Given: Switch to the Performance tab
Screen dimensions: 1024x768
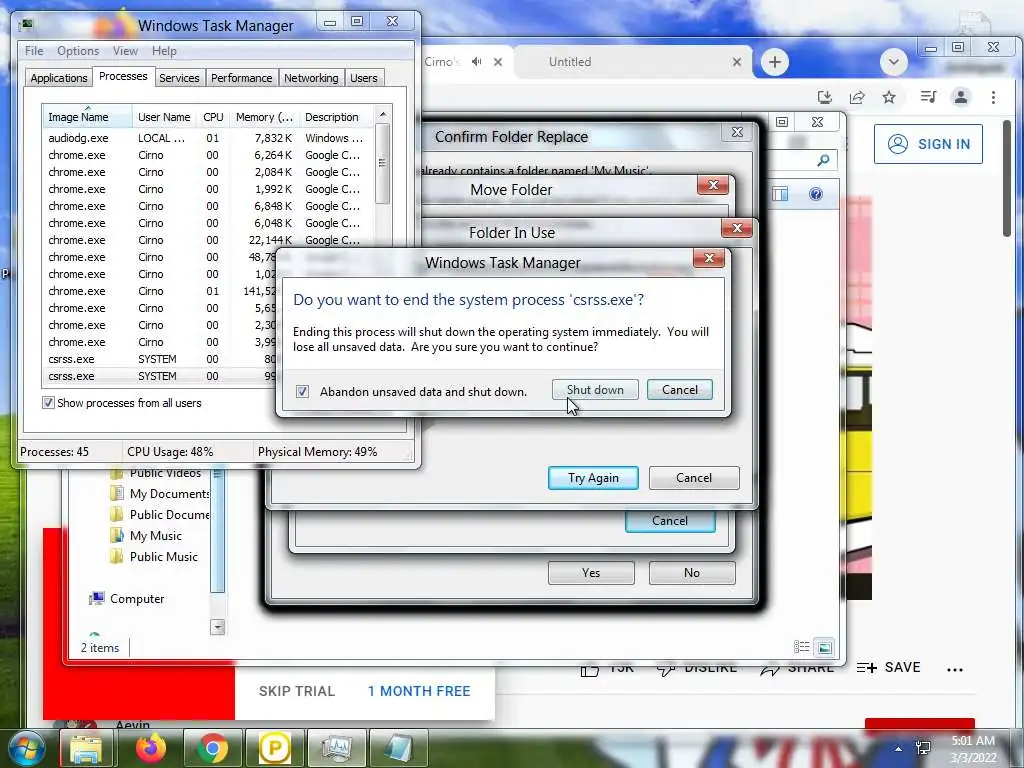Looking at the screenshot, I should click(242, 78).
